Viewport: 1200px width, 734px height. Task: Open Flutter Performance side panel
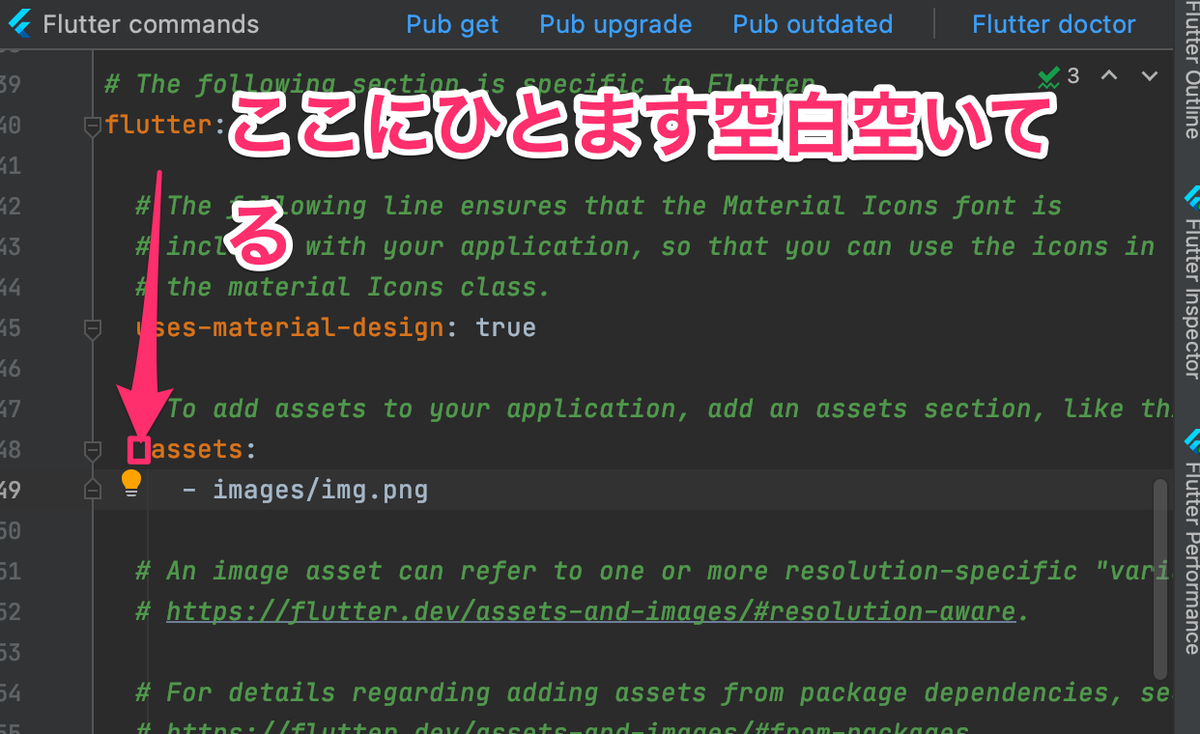click(1191, 542)
